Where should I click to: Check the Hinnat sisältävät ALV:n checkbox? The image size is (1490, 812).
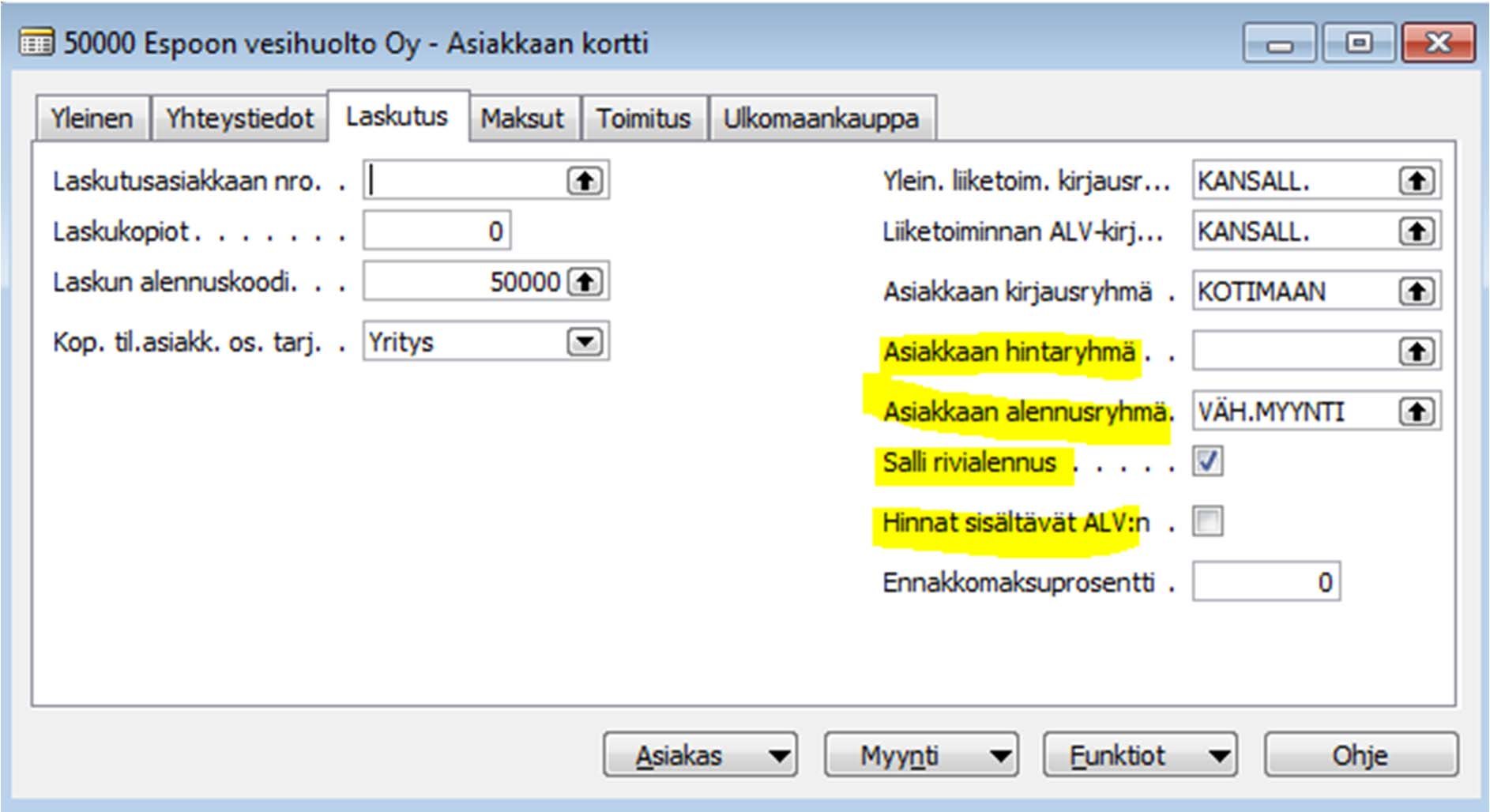click(1208, 521)
